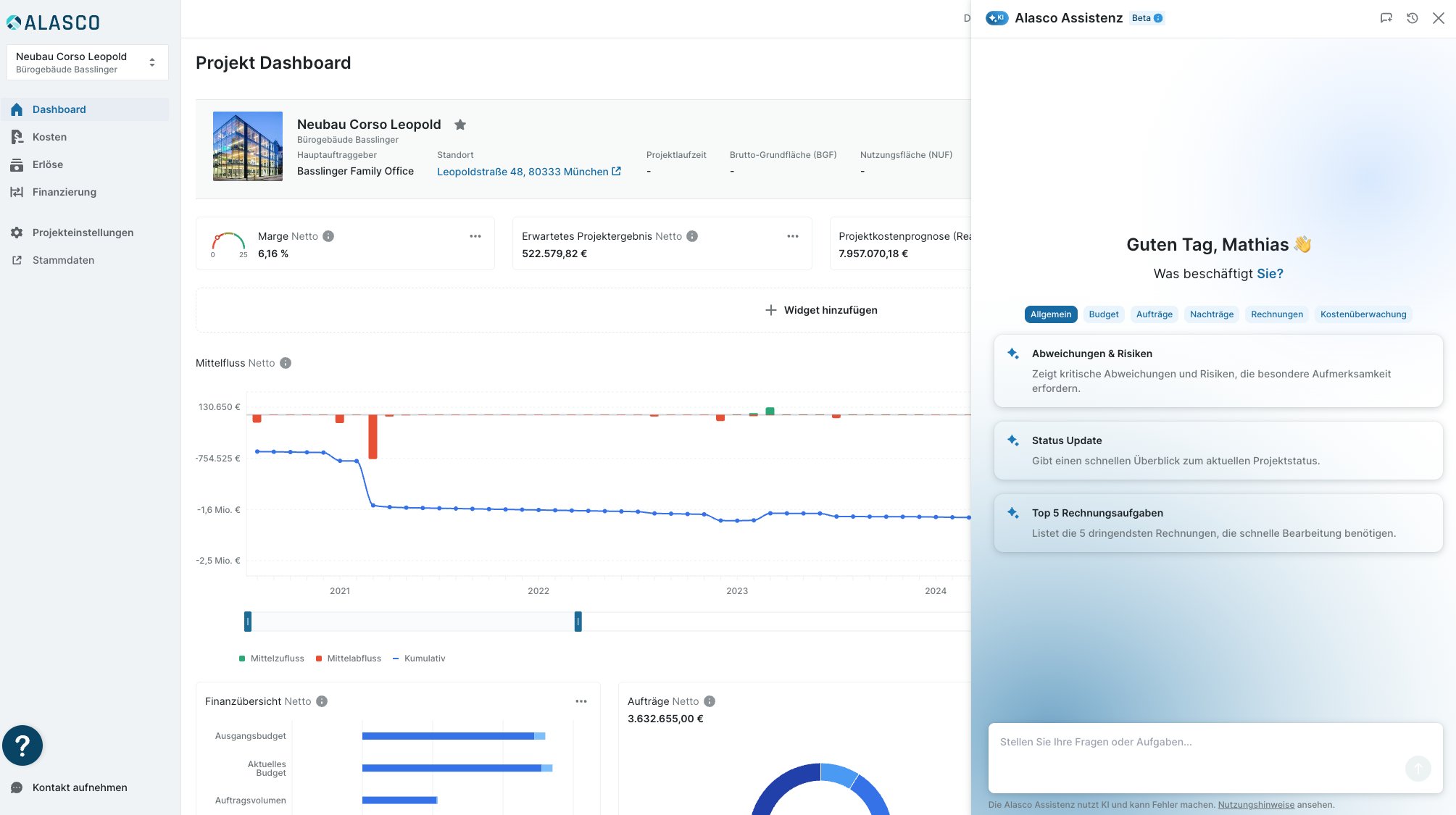Select the Budget suggestion tab

1104,314
